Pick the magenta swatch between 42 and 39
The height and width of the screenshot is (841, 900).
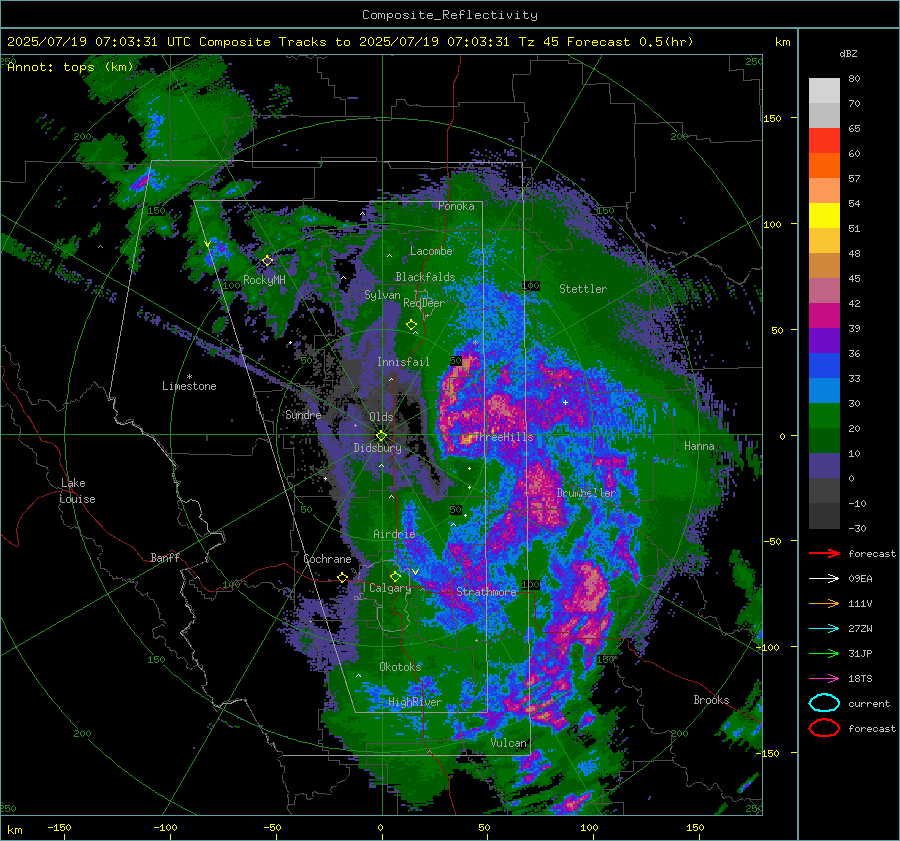click(824, 316)
